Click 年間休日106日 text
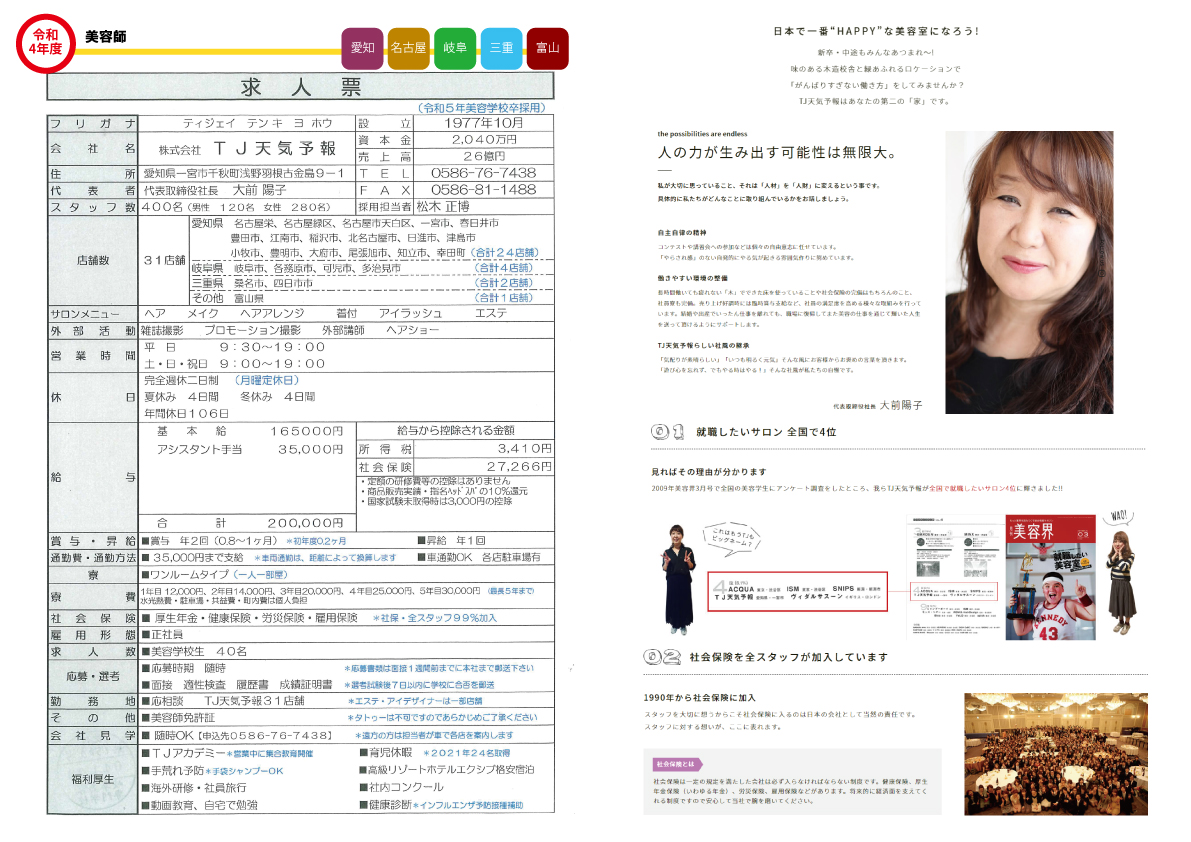 (186, 414)
